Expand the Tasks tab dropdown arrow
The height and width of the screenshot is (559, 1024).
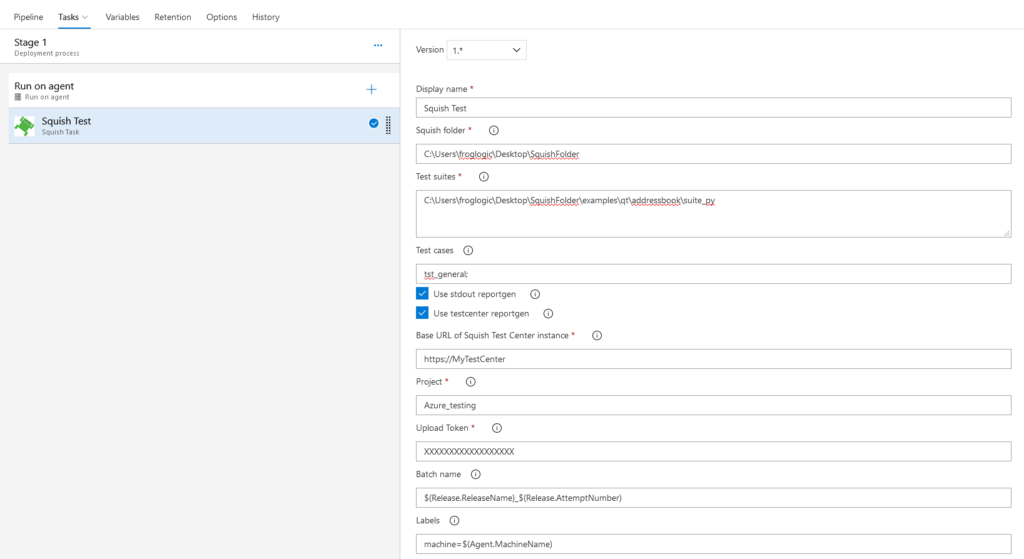pos(85,17)
